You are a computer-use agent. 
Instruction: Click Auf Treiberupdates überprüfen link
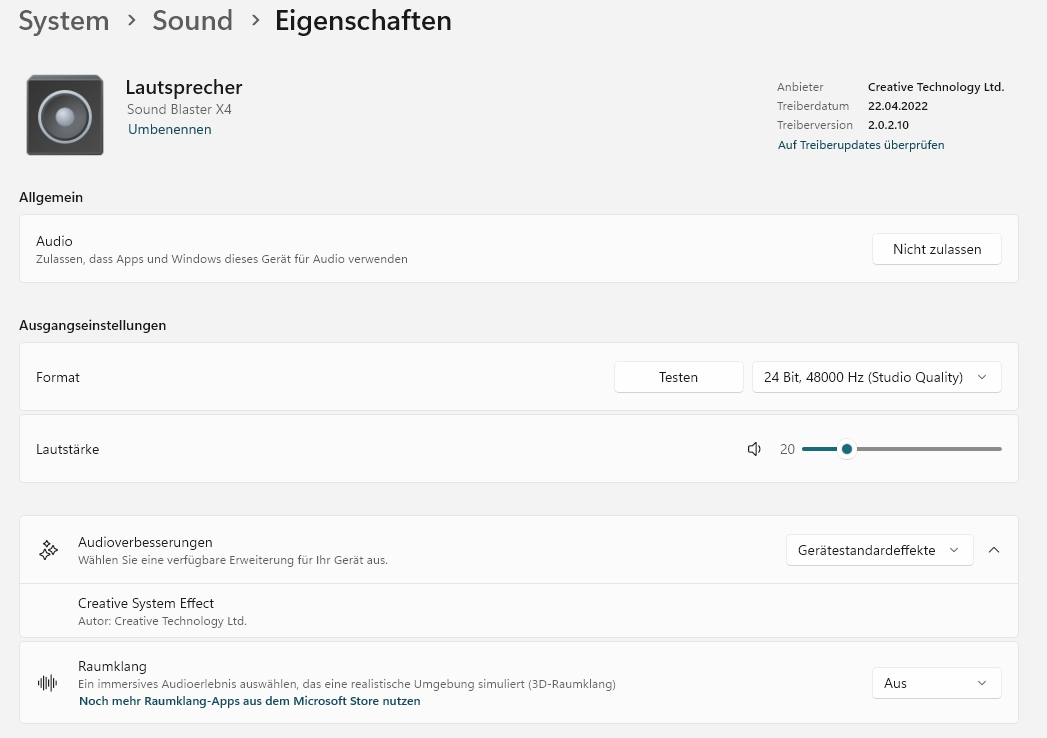tap(861, 145)
